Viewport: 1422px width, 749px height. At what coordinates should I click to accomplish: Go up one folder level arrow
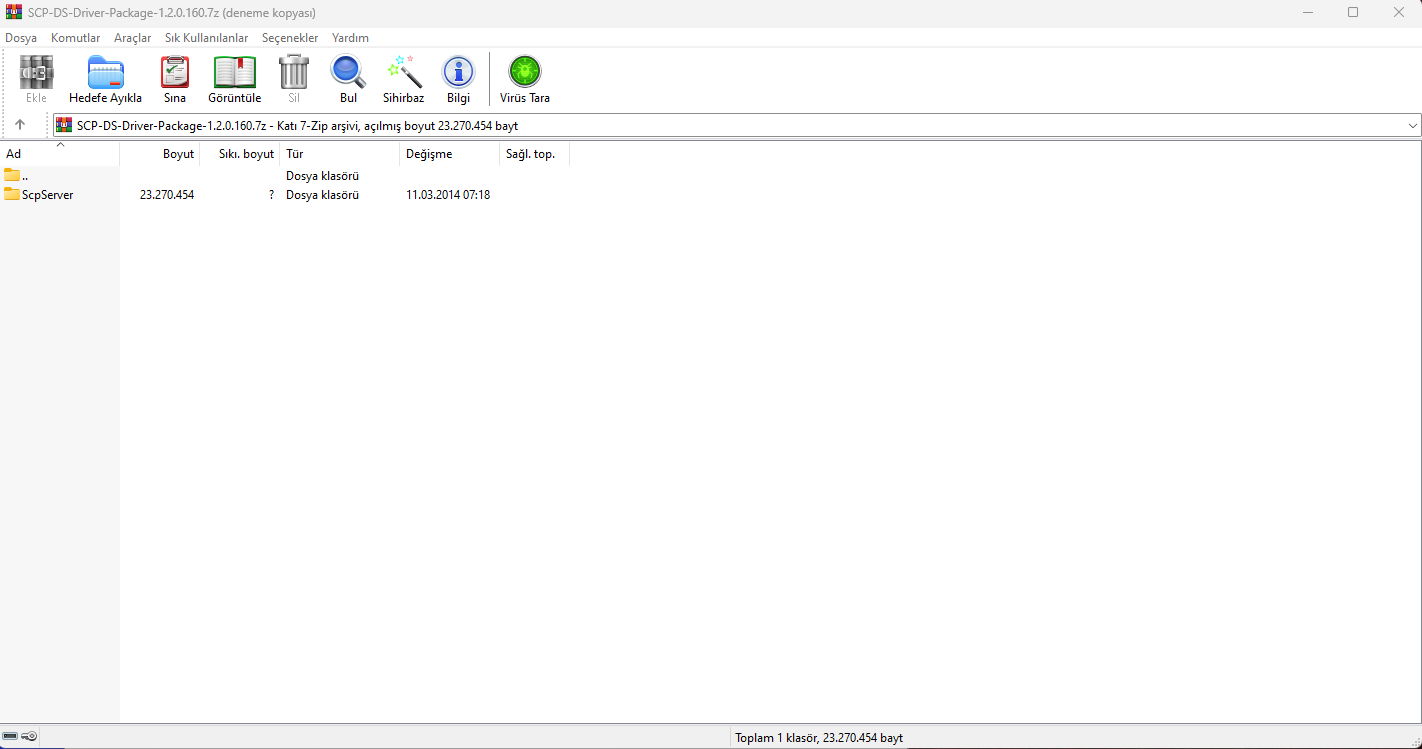pyautogui.click(x=20, y=125)
